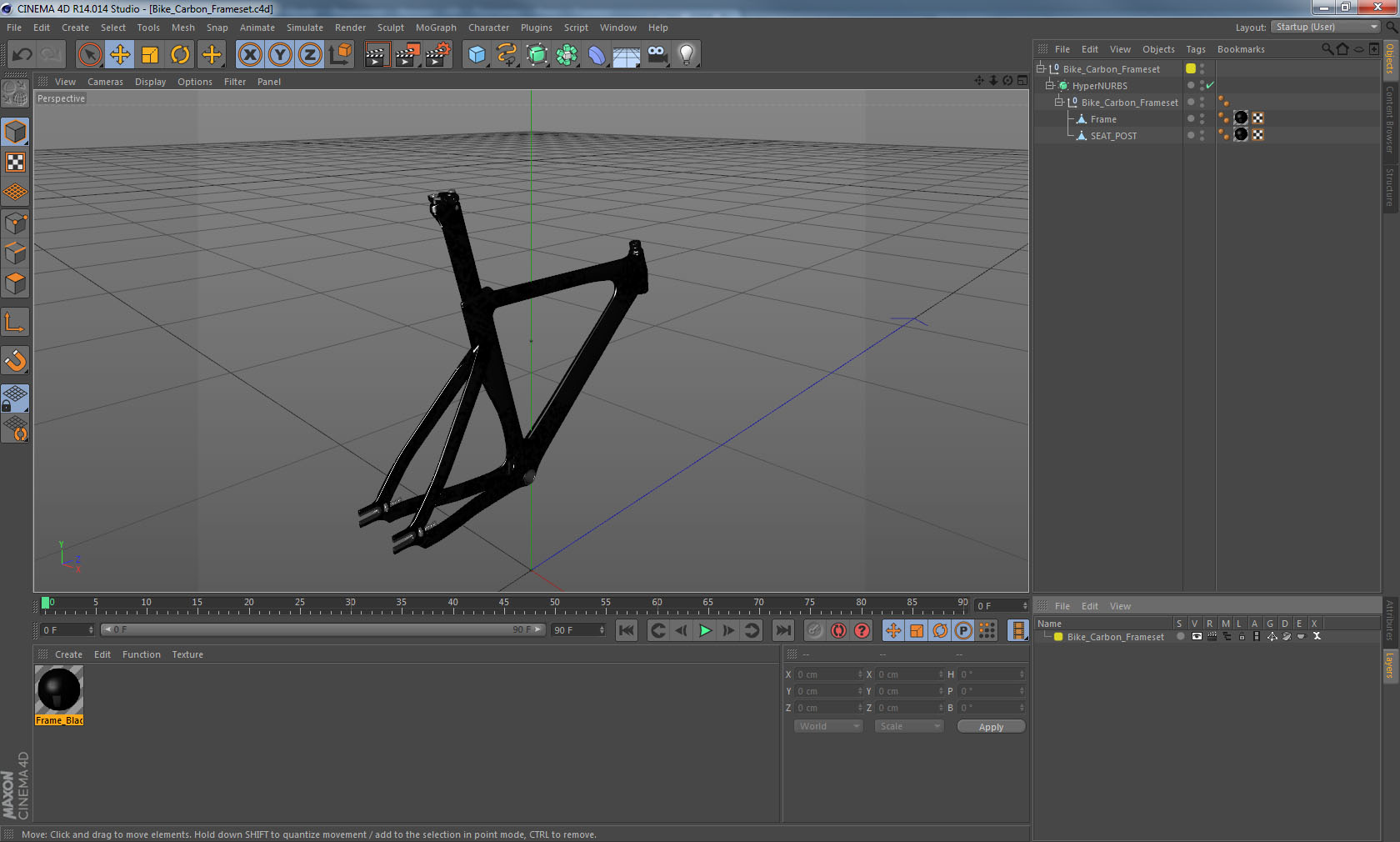
Task: Switch to Texture mode
Action: click(x=15, y=162)
